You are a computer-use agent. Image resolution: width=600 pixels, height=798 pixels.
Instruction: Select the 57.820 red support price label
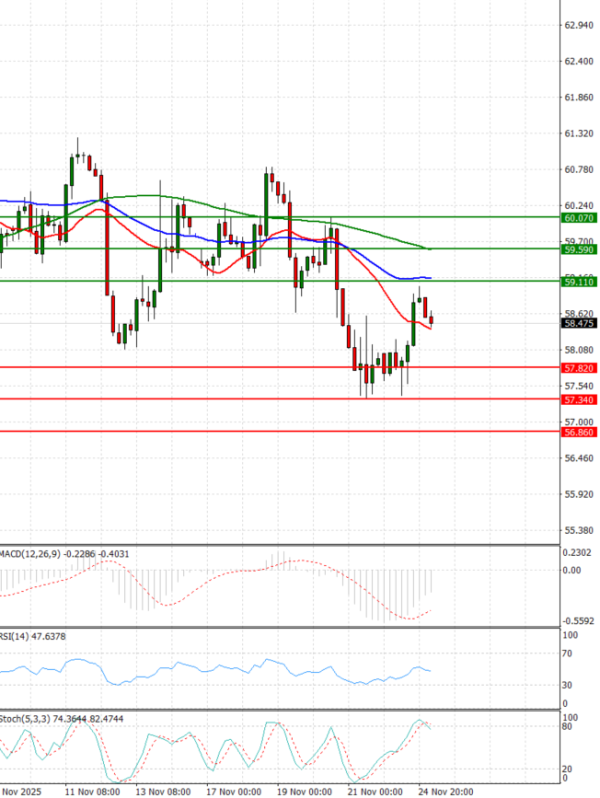pos(579,368)
